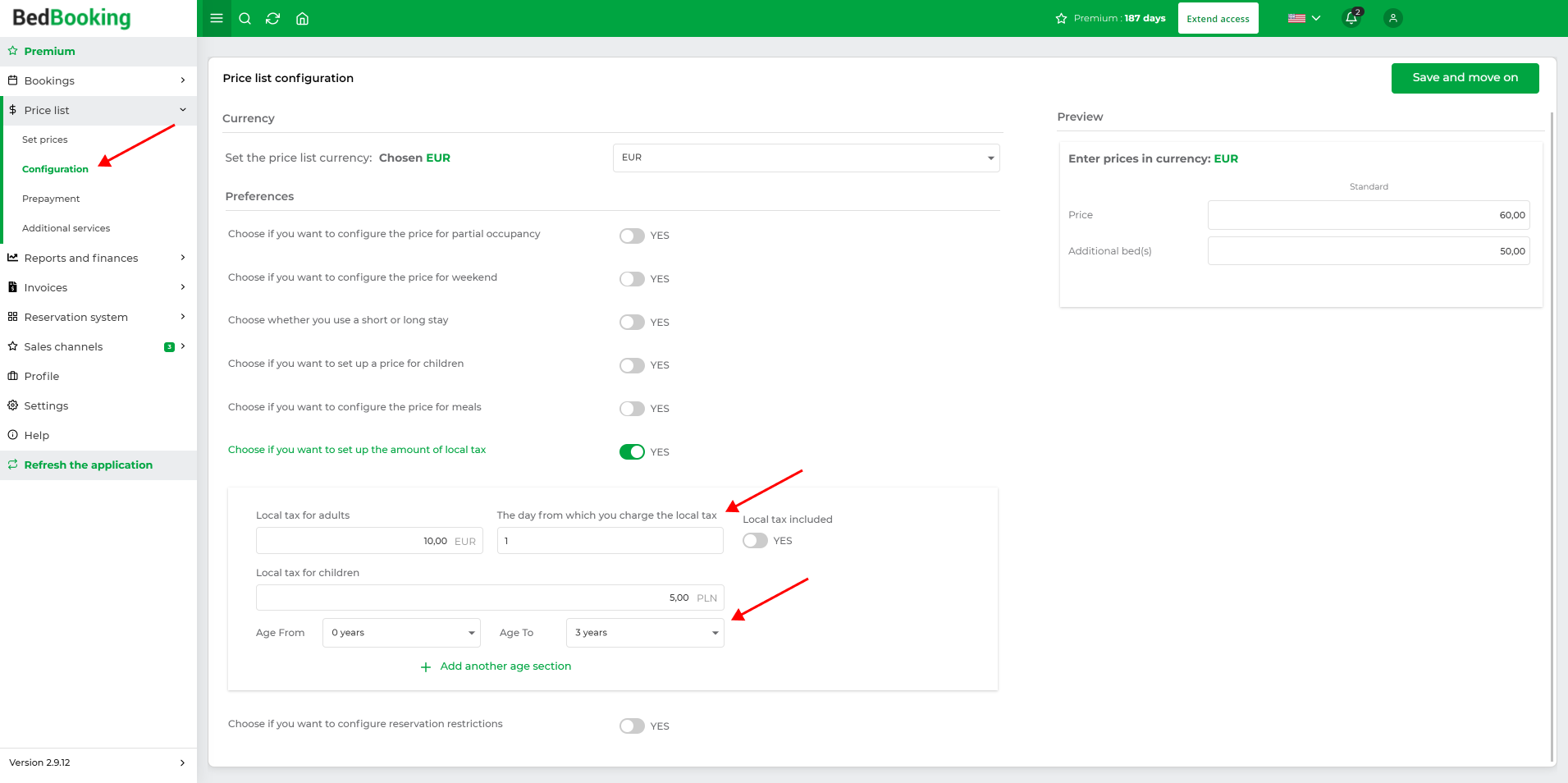This screenshot has width=1568, height=783.
Task: Expand Bookings submenu chevron
Action: click(183, 80)
